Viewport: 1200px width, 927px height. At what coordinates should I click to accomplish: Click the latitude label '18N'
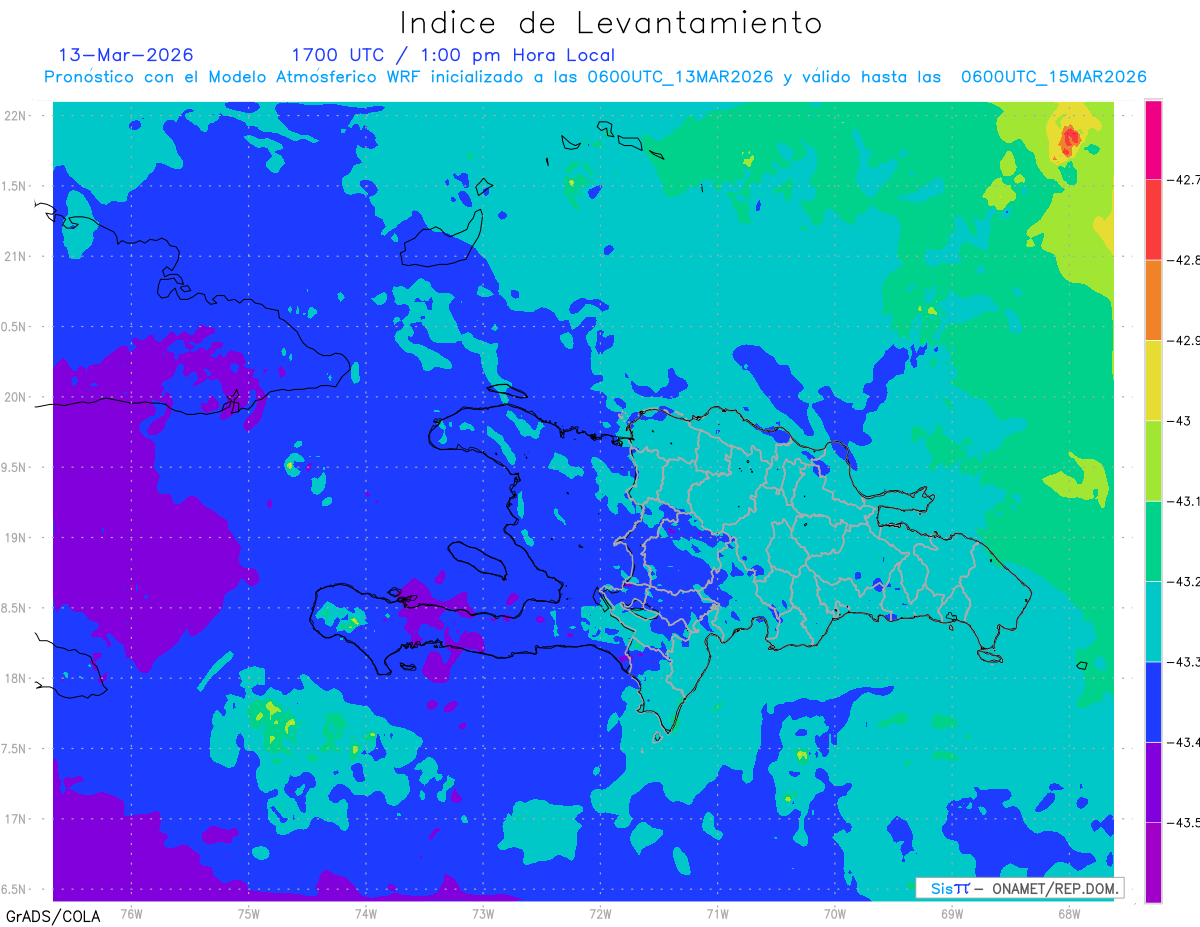pos(17,678)
